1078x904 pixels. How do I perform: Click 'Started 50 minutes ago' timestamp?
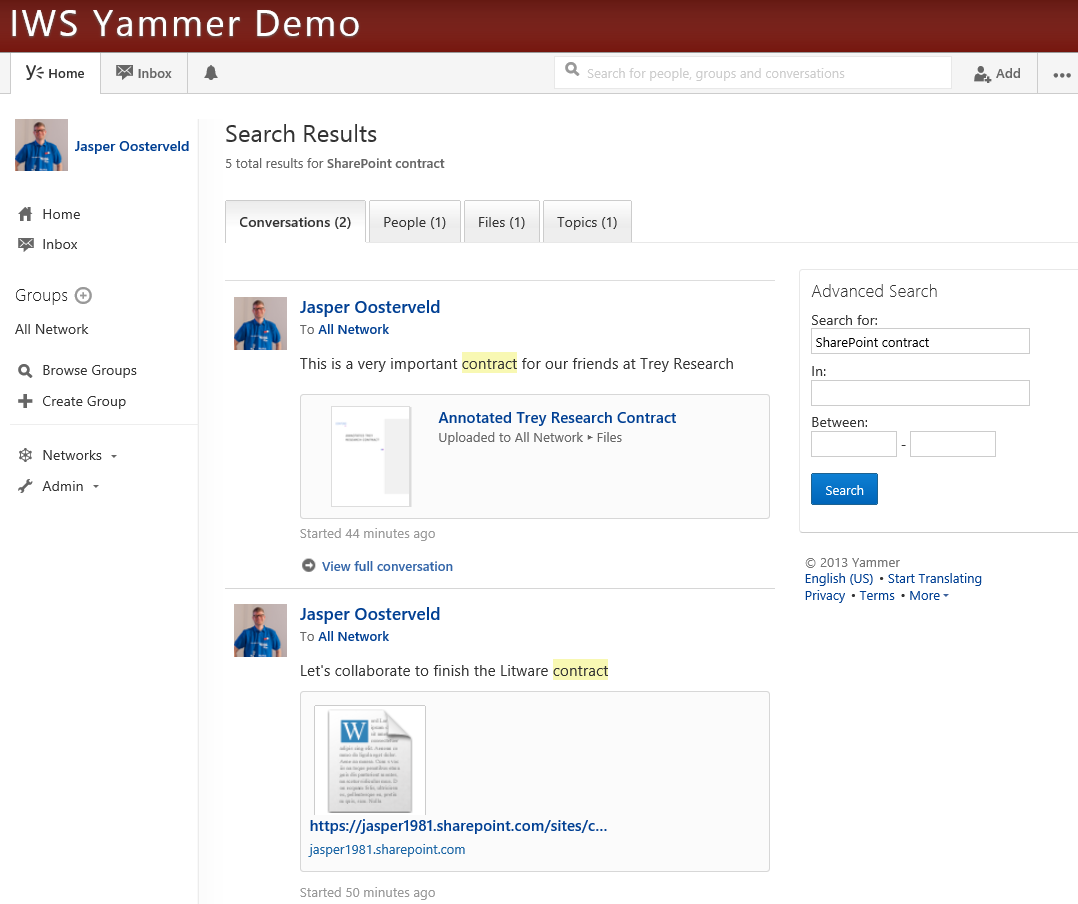[x=367, y=892]
